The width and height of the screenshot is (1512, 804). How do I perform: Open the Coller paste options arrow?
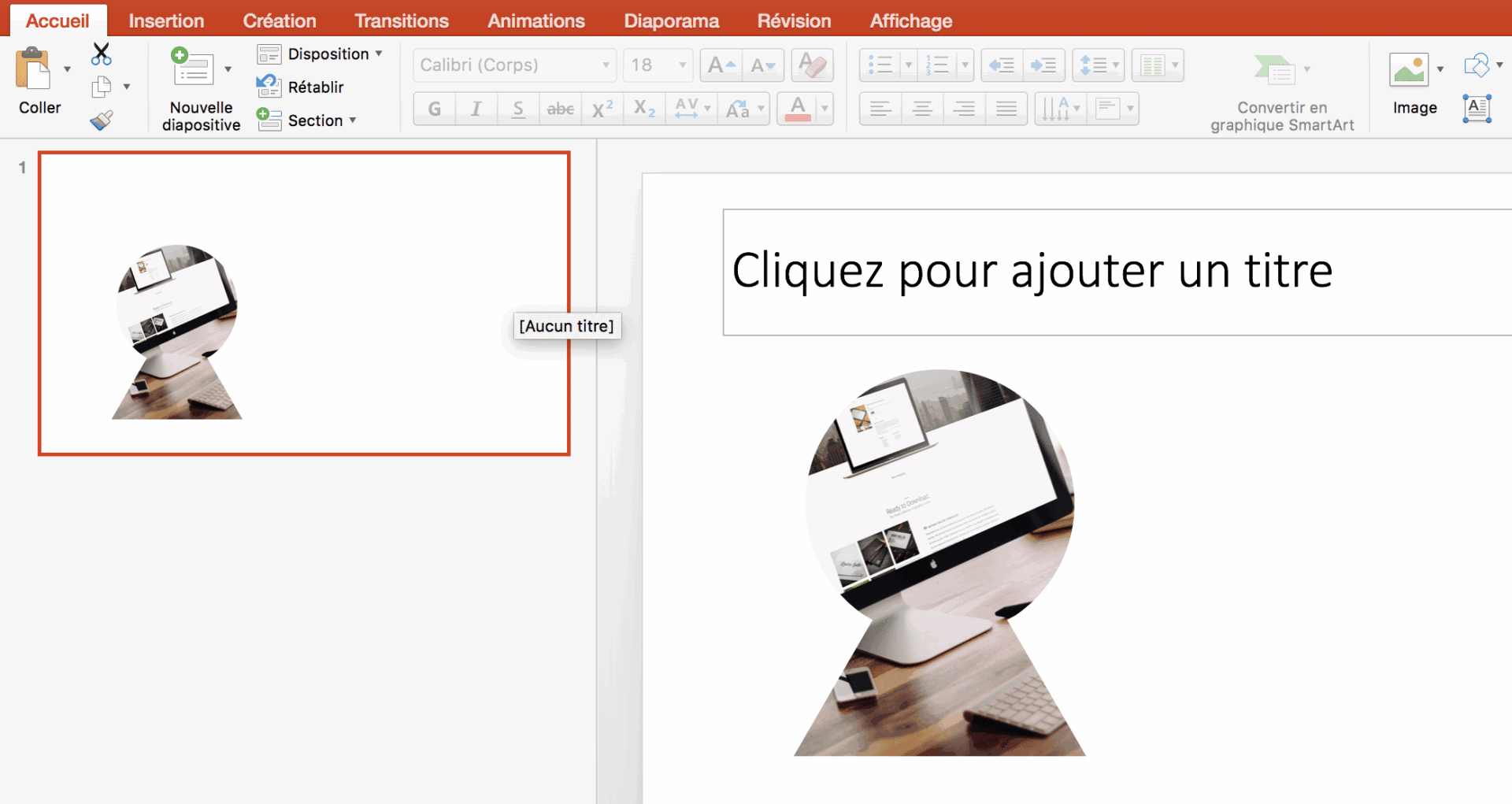click(x=67, y=69)
